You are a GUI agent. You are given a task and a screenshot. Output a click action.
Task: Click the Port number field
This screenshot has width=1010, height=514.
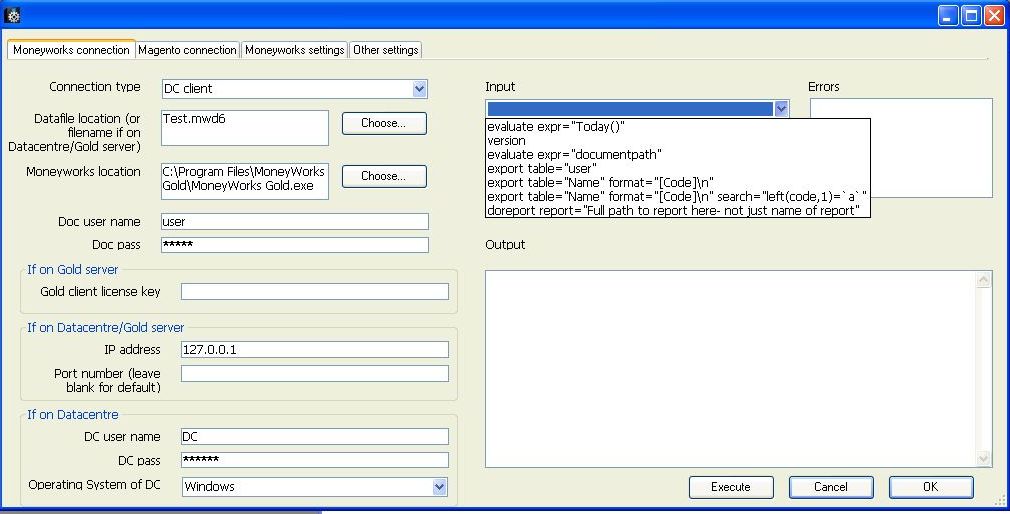[314, 374]
